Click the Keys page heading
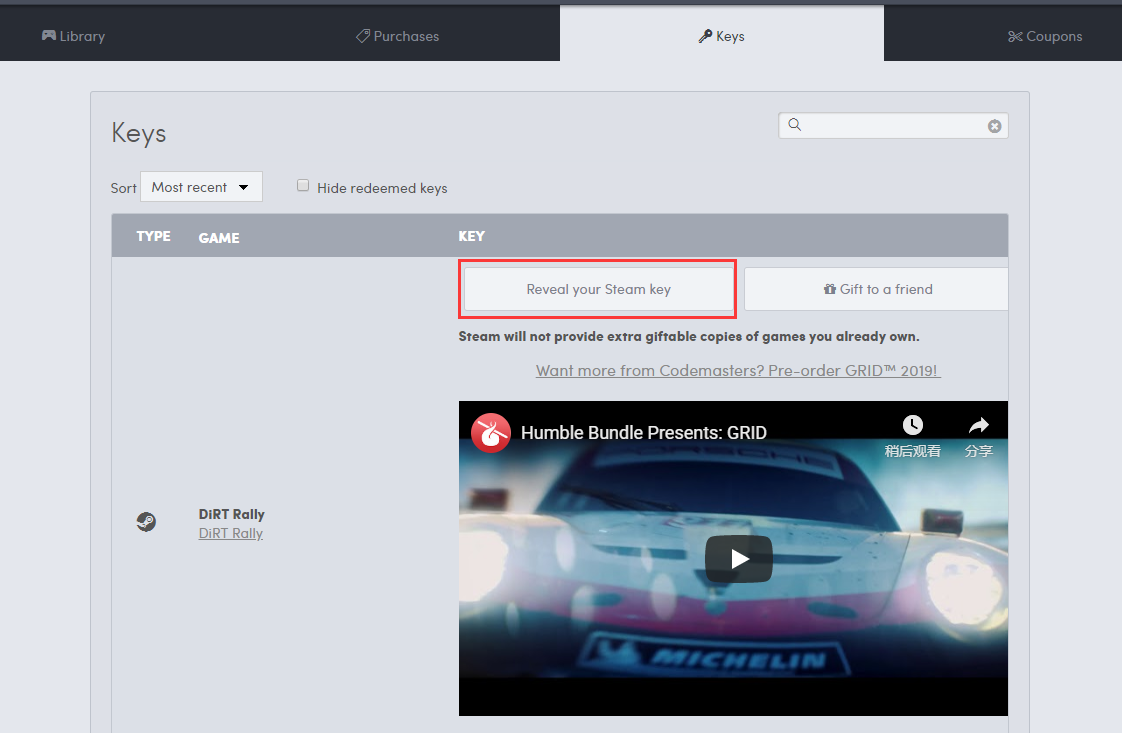The height and width of the screenshot is (733, 1122). (x=139, y=133)
